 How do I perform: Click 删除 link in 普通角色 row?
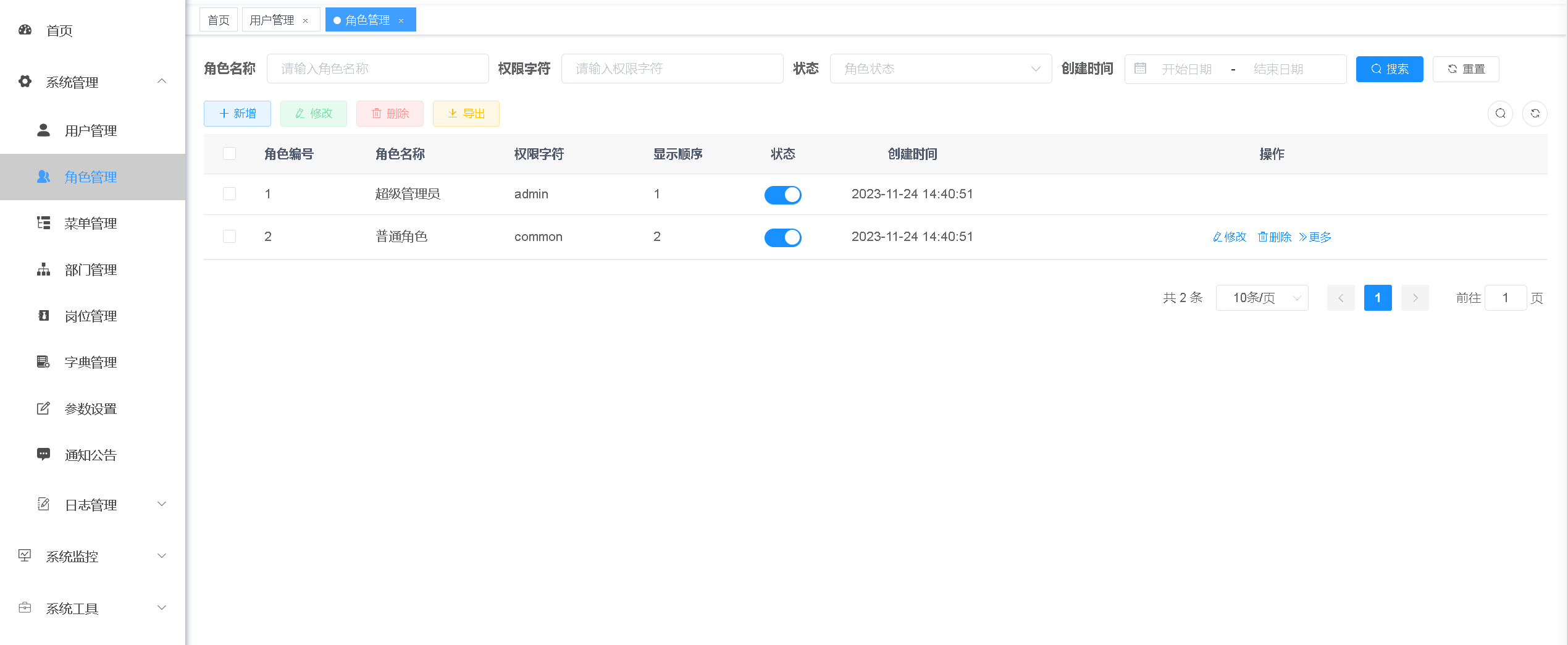(x=1275, y=237)
